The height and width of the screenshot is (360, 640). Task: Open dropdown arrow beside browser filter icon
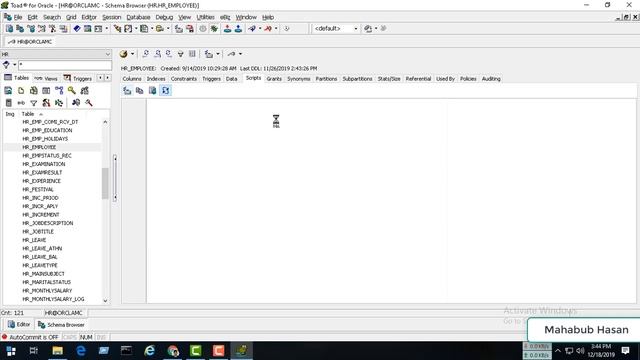pos(15,65)
